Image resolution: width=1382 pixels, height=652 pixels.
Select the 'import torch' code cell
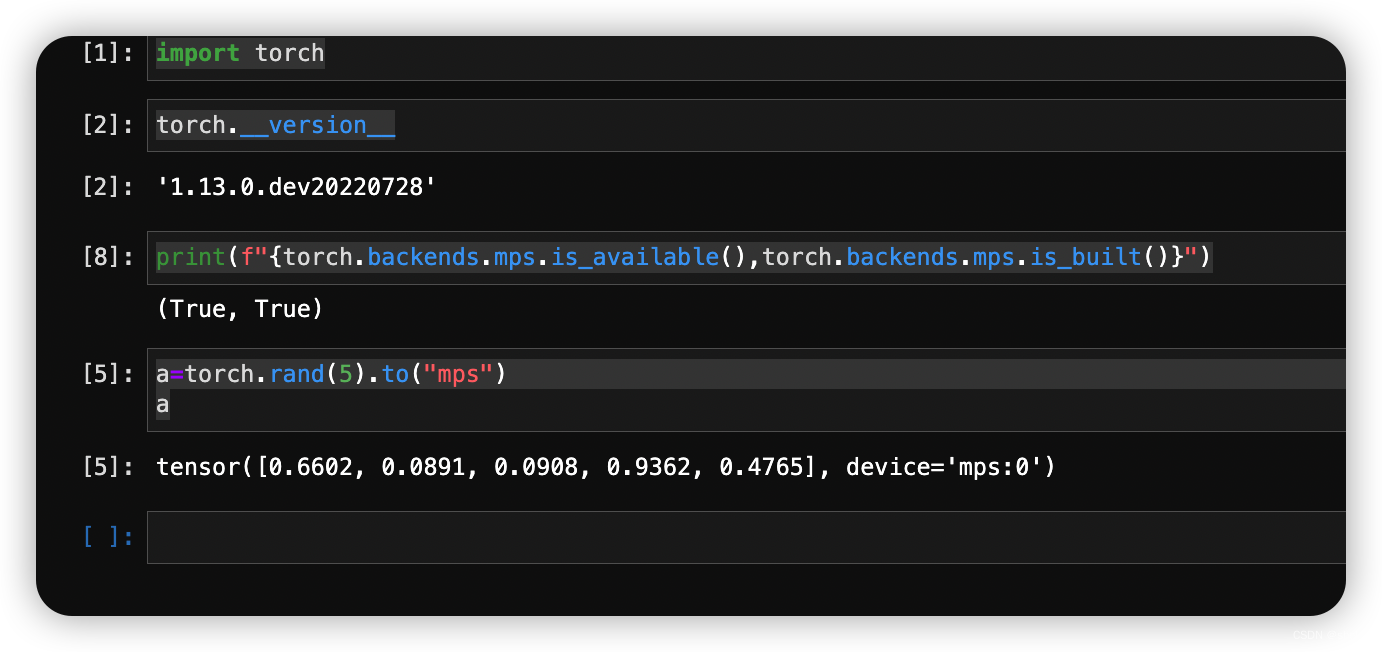[x=746, y=57]
